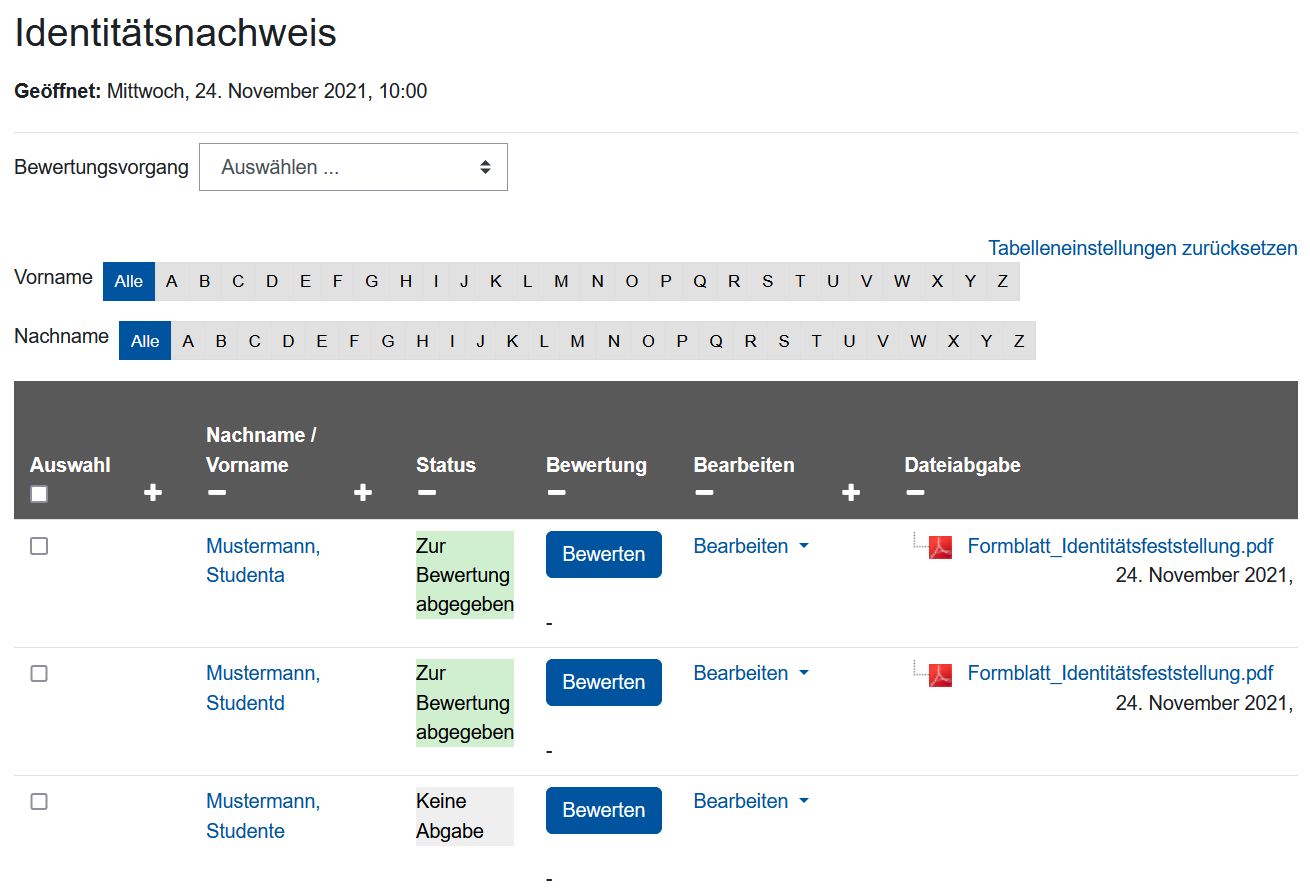Filter Vorname by letter M
Screen dimensions: 1310x896
click(561, 281)
